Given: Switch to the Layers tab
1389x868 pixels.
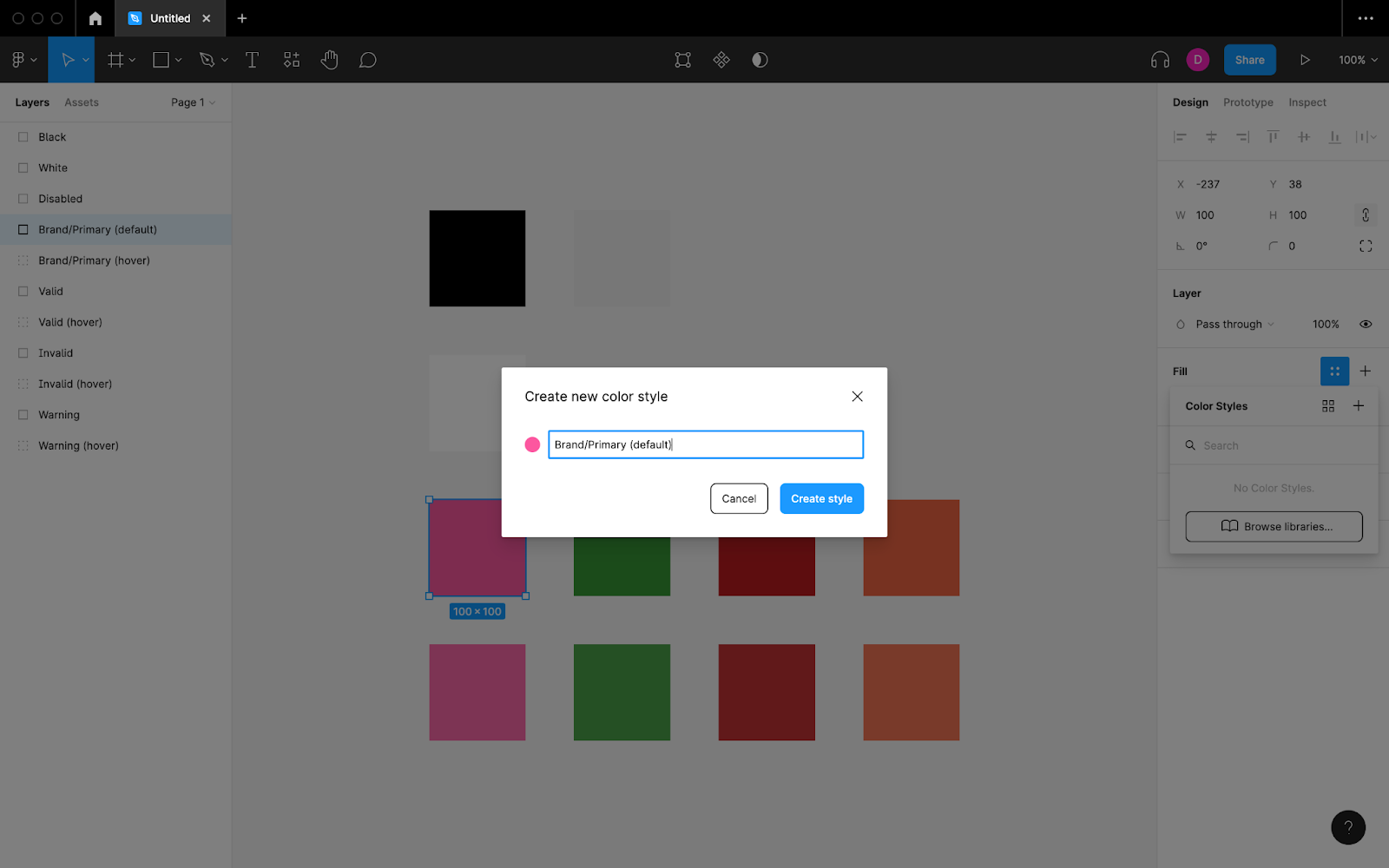Looking at the screenshot, I should (32, 102).
